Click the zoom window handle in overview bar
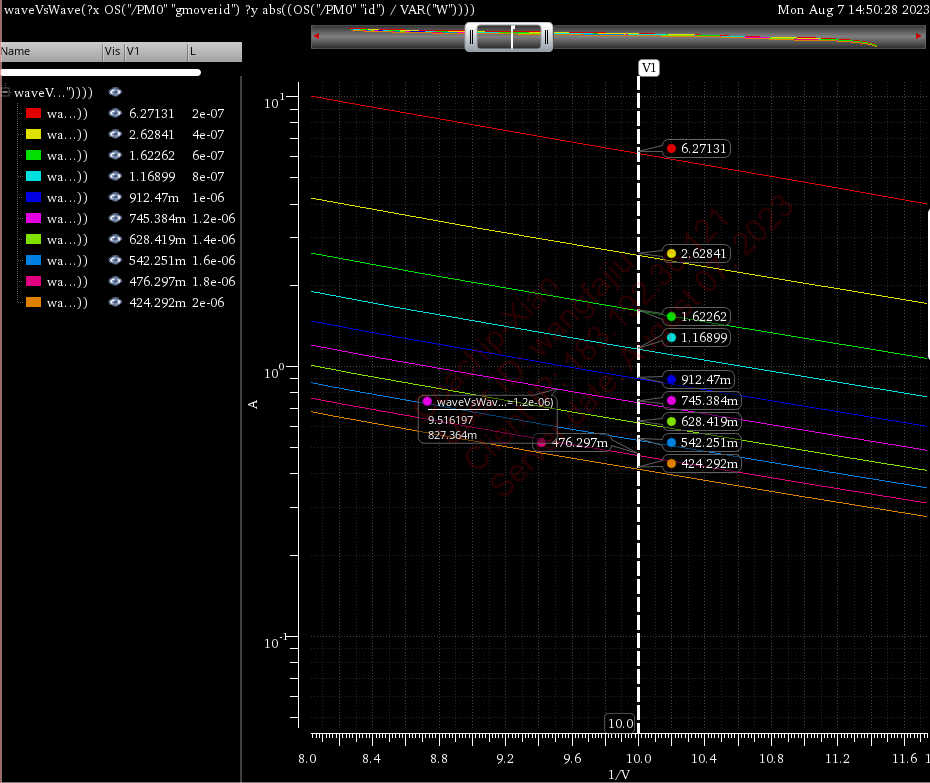930x783 pixels. pos(511,38)
